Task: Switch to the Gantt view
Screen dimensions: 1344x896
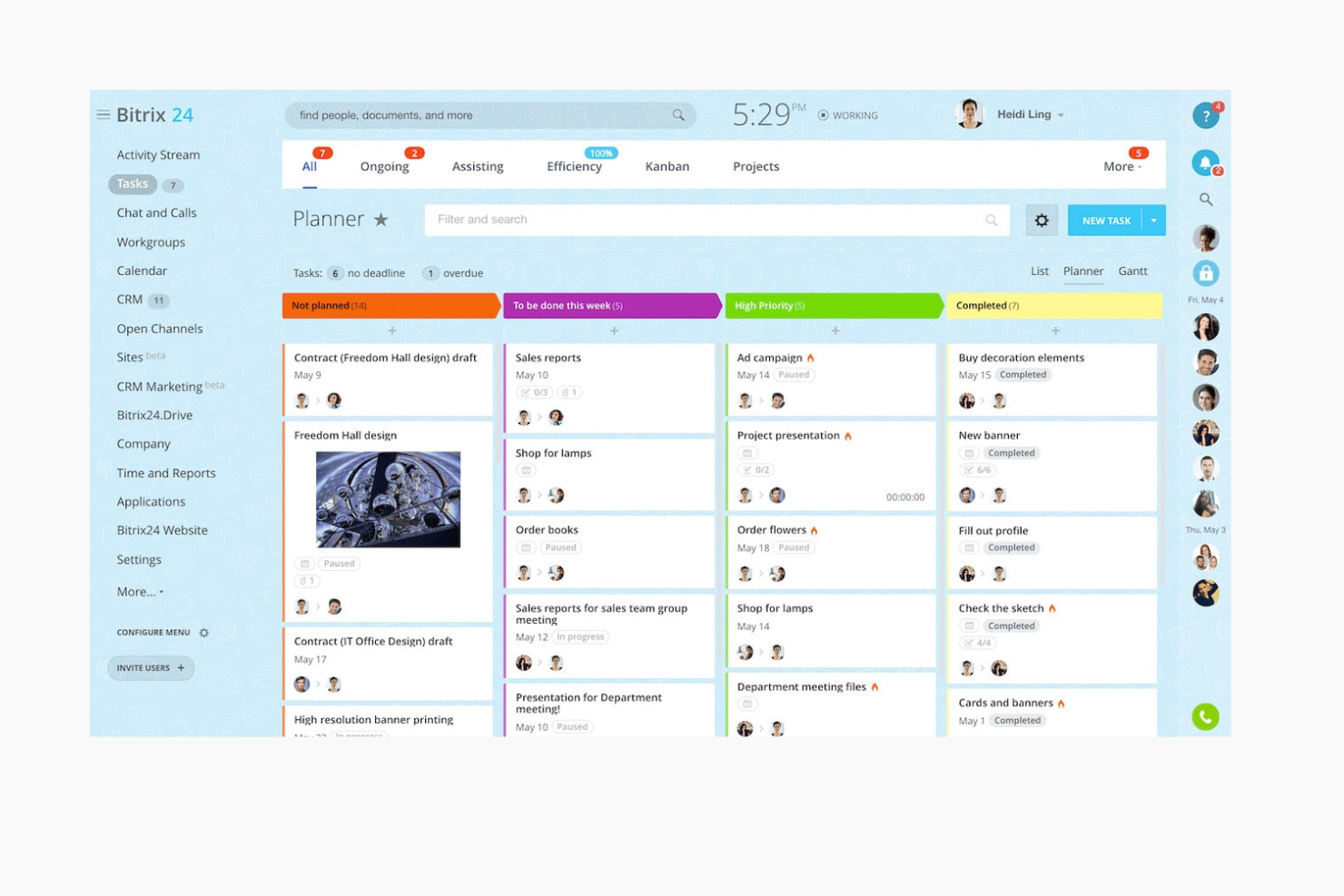Action: [1132, 271]
